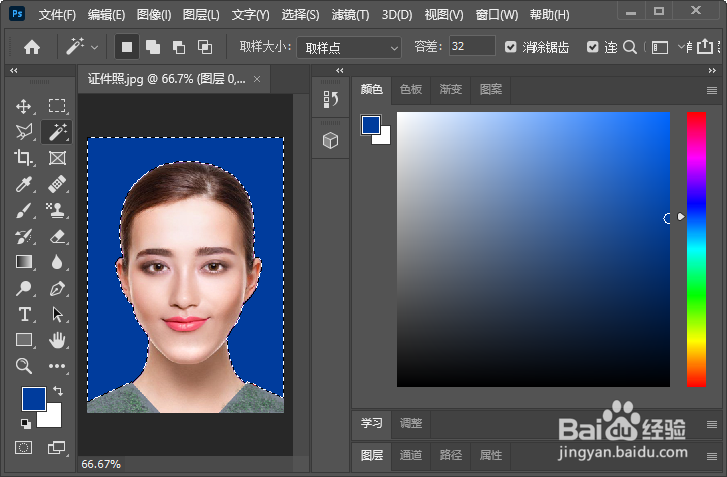
Task: Click the vertical hue slider strip
Action: (x=696, y=249)
